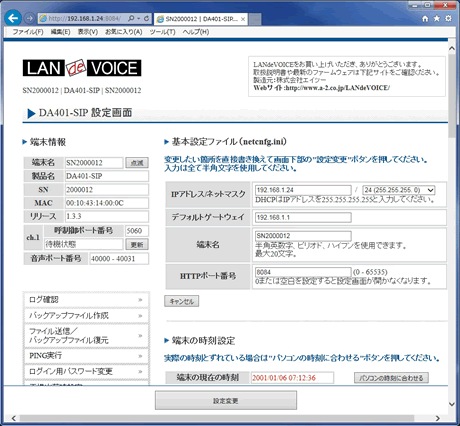Click the arrow next to ログ確認
This screenshot has width=460, height=426.
pyautogui.click(x=140, y=300)
